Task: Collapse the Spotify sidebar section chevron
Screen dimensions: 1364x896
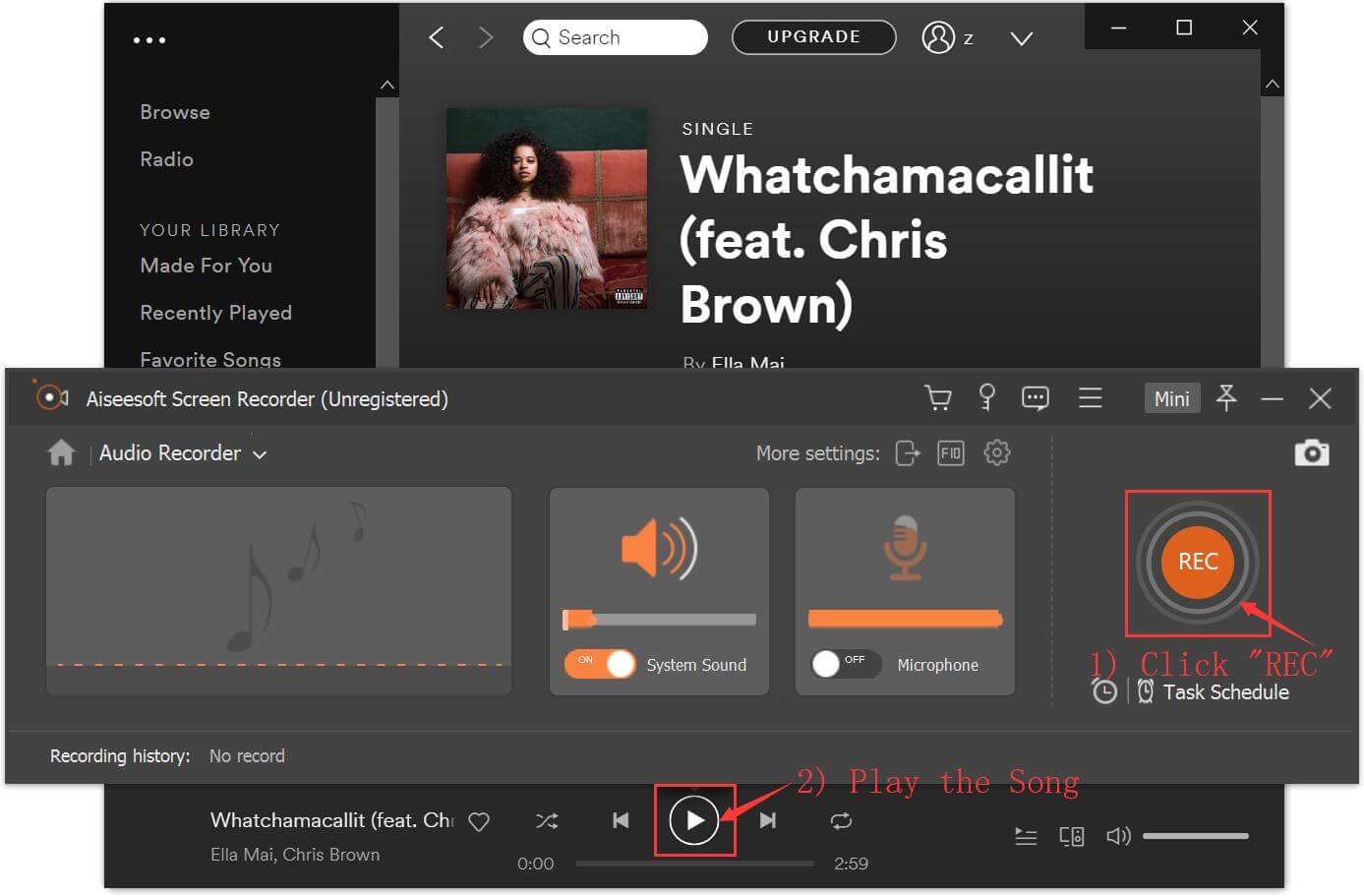Action: (386, 85)
